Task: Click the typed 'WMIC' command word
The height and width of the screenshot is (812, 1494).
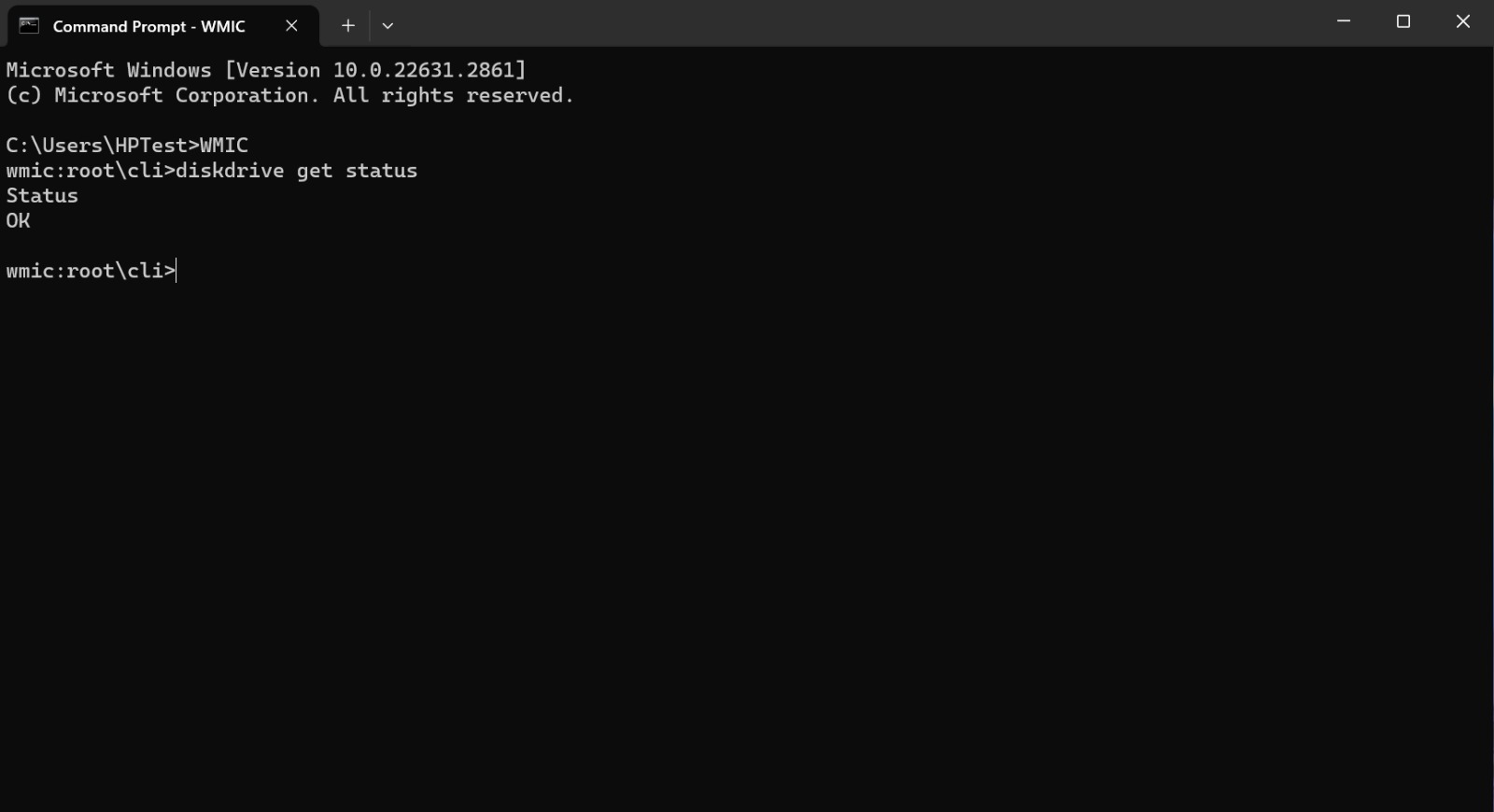Action: pyautogui.click(x=224, y=146)
